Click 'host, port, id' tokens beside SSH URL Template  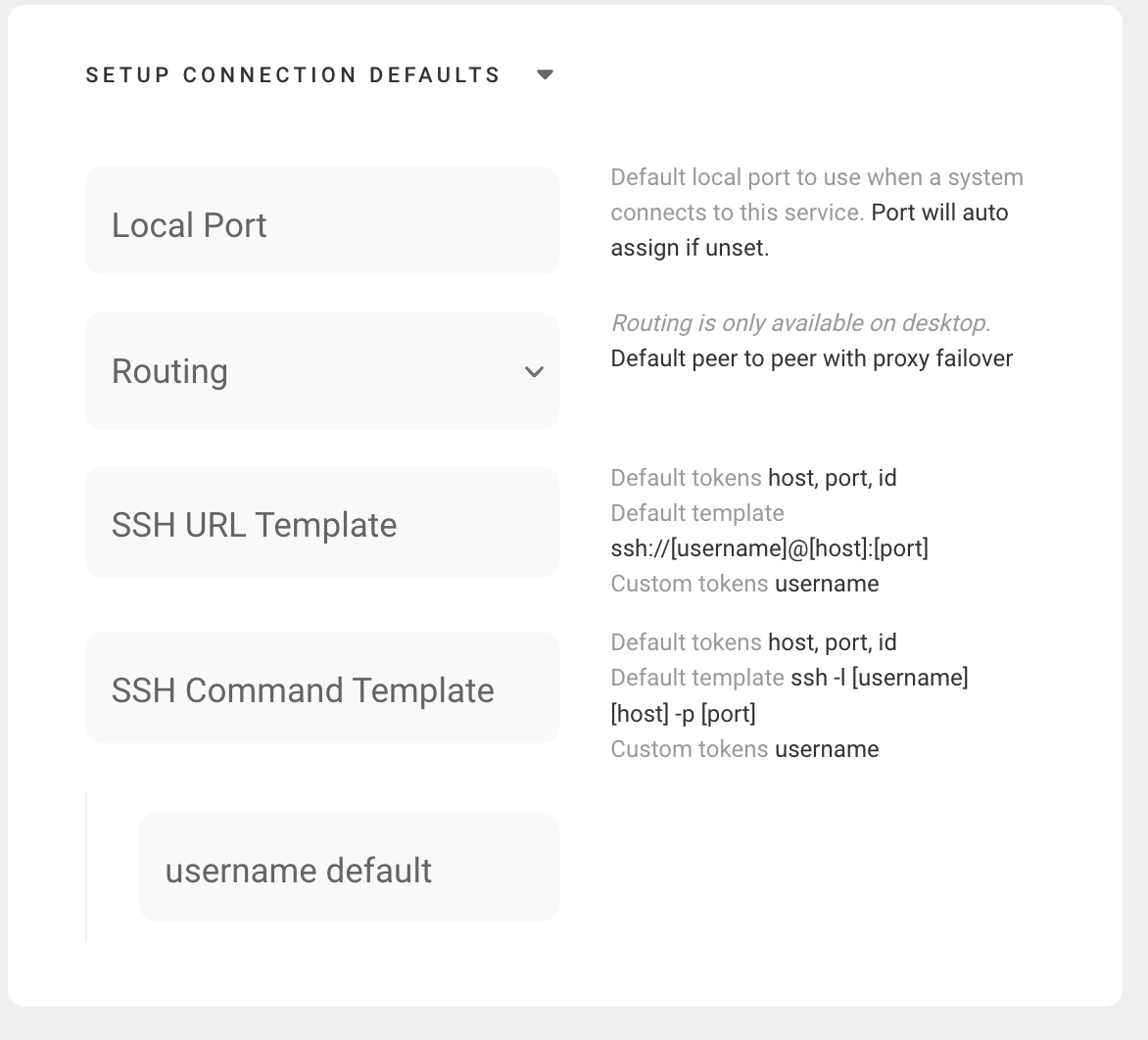833,478
